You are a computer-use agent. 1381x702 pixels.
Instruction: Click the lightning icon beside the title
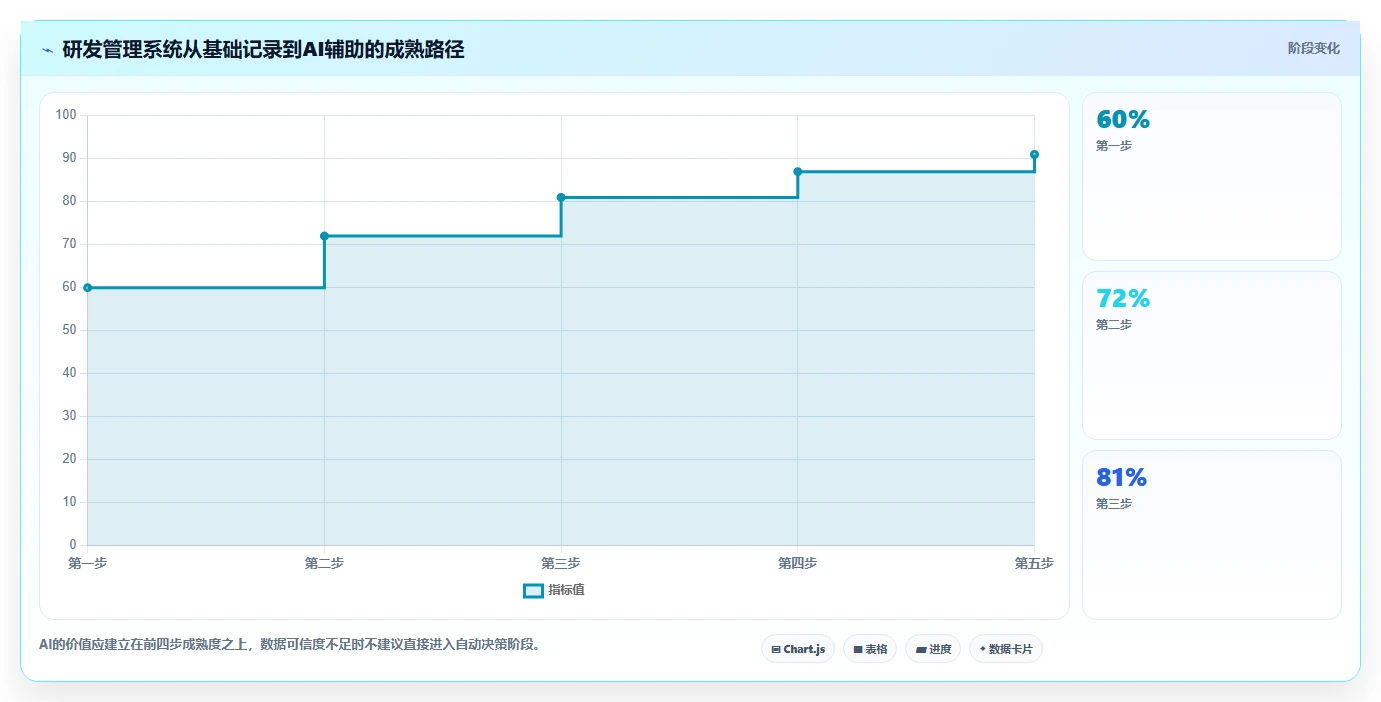point(47,50)
